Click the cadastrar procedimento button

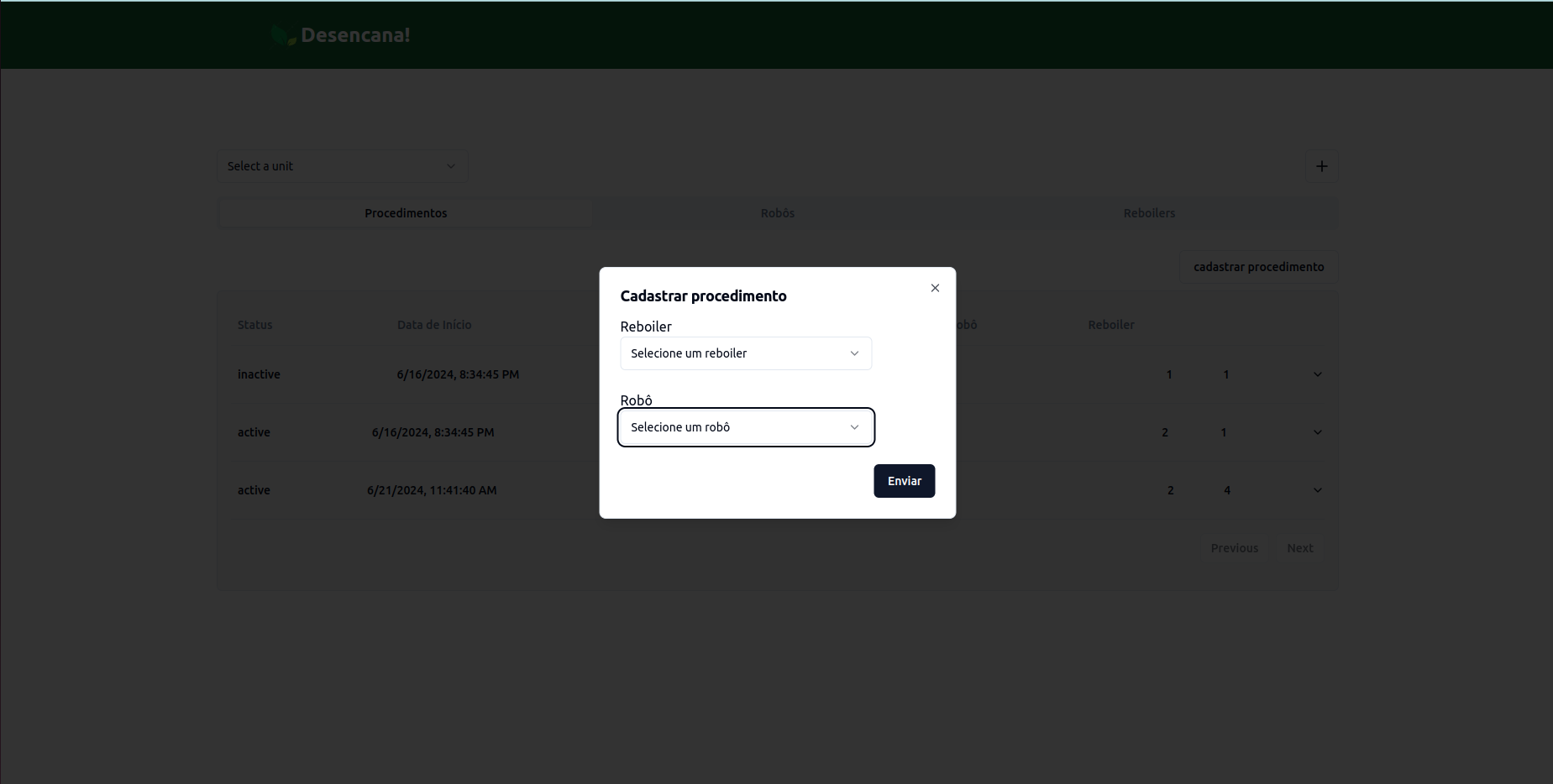tap(1258, 267)
